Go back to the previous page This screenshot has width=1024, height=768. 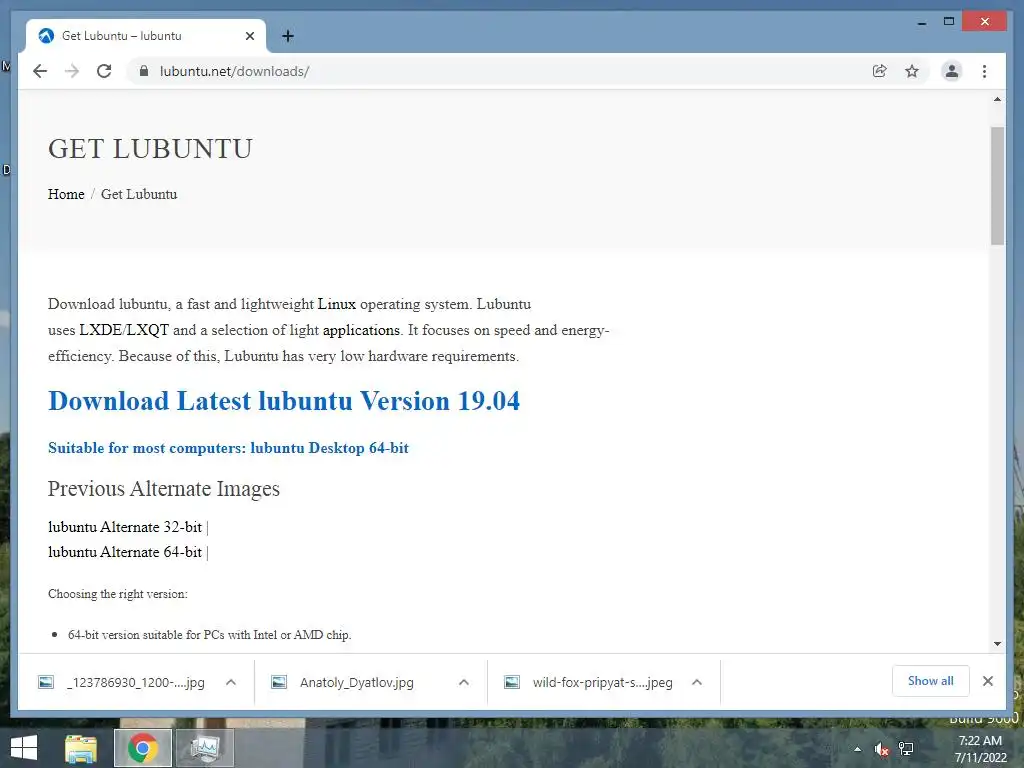tap(40, 71)
